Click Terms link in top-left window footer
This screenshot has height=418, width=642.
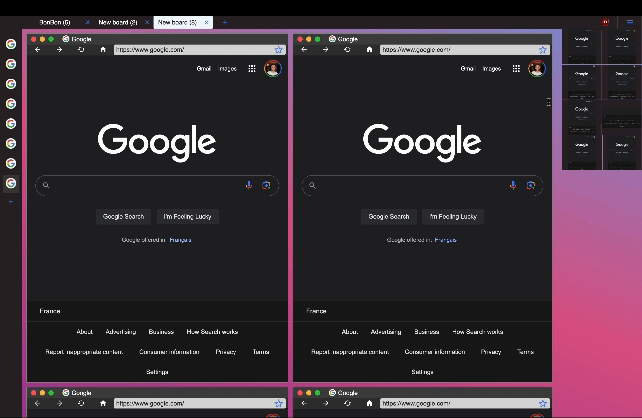pyautogui.click(x=261, y=352)
